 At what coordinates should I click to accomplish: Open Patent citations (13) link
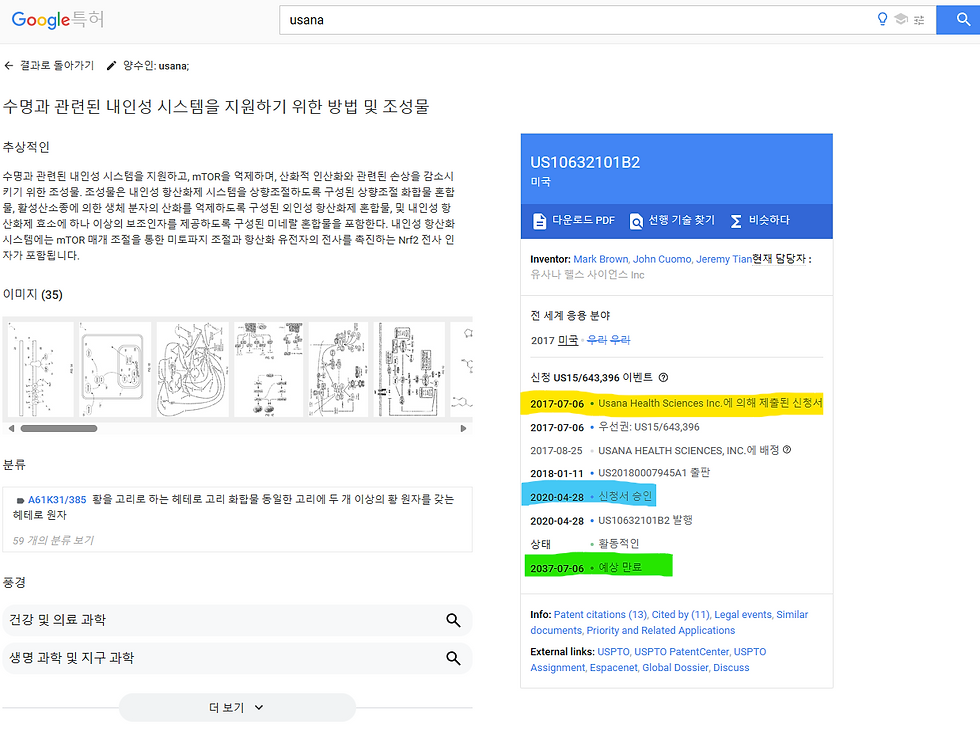pyautogui.click(x=601, y=615)
